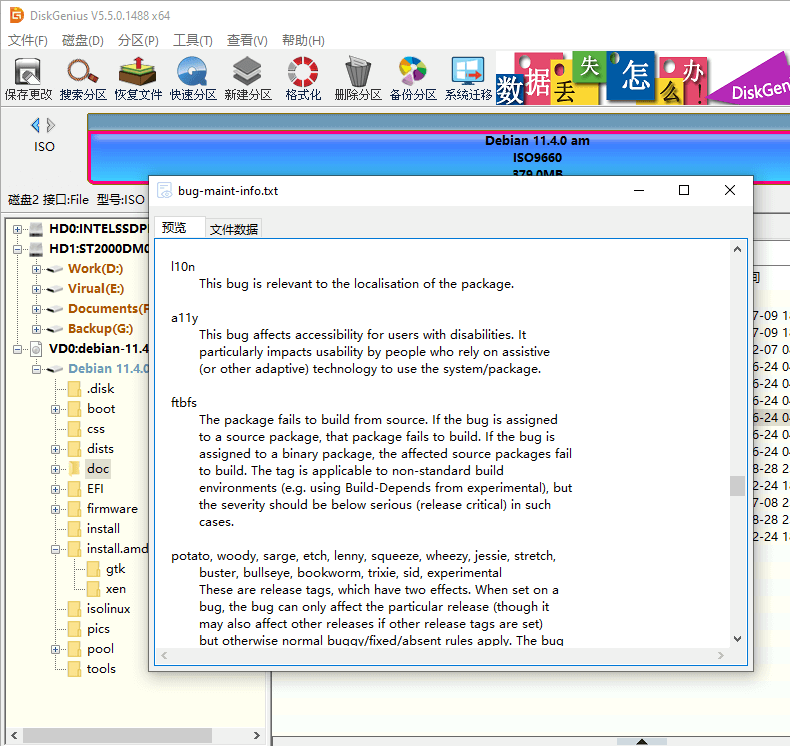Open the 格式化 format tool
This screenshot has height=746, width=790.
point(303,79)
